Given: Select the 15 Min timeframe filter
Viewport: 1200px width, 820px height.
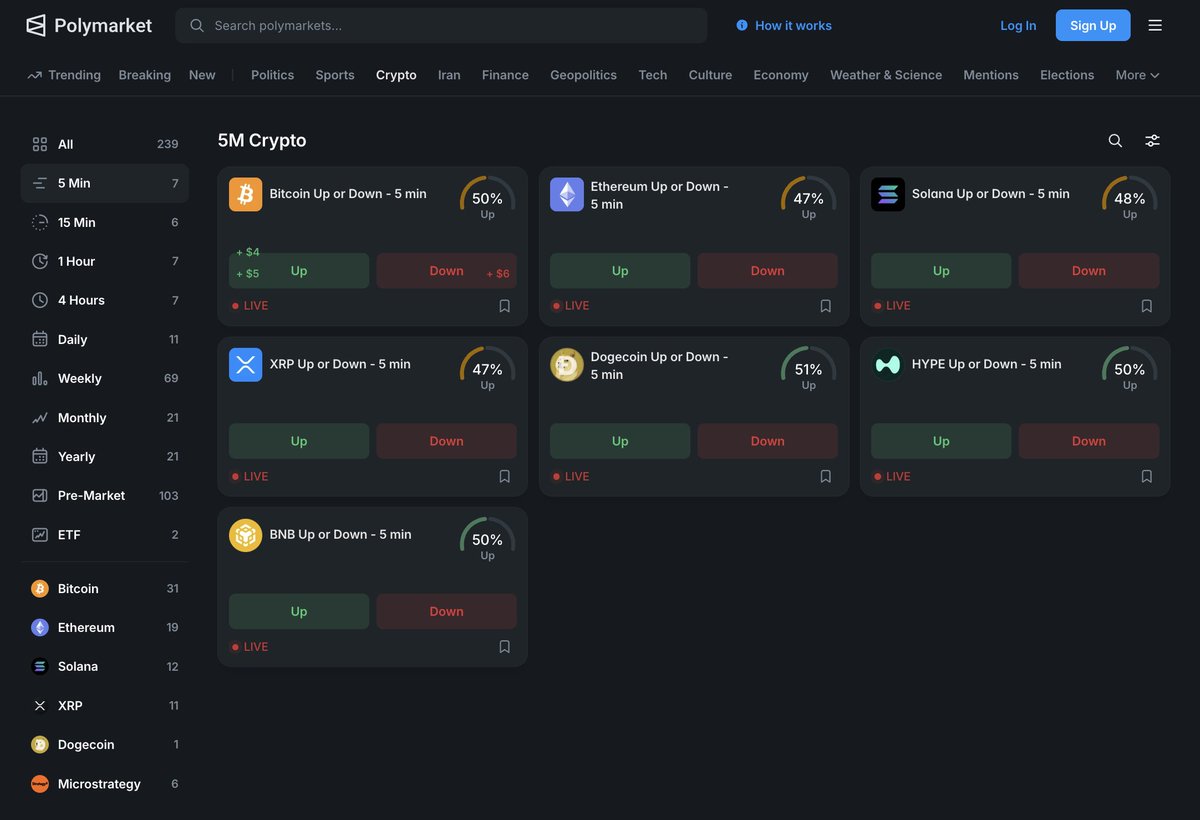Looking at the screenshot, I should (x=105, y=222).
